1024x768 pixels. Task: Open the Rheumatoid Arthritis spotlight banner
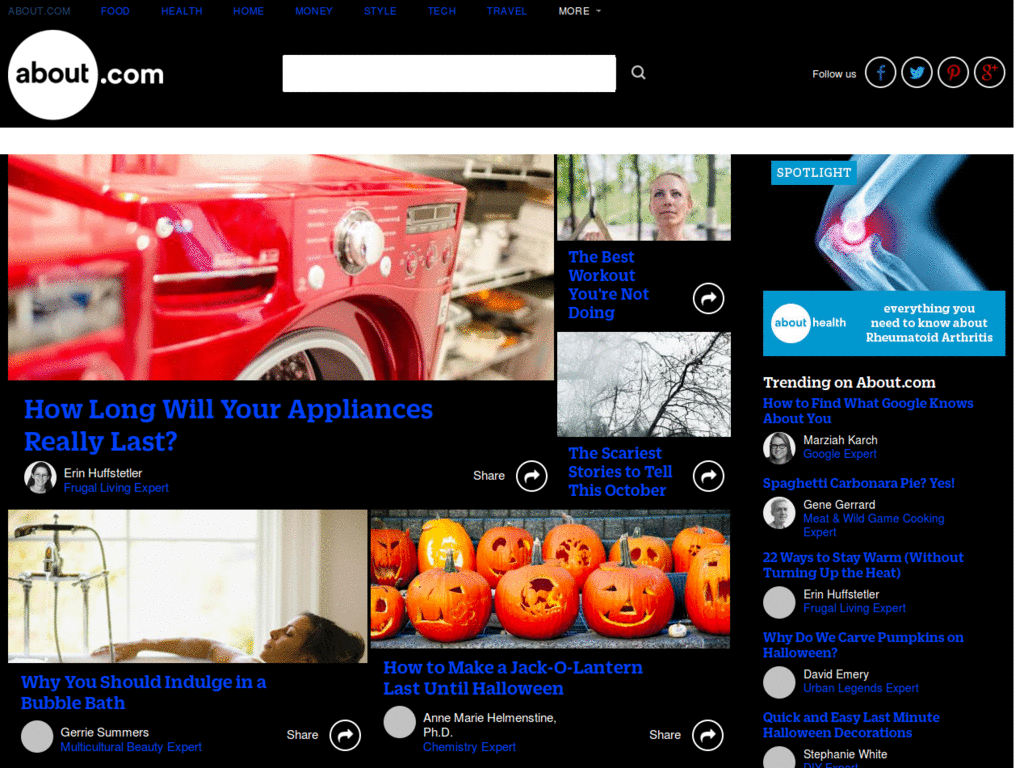(884, 255)
